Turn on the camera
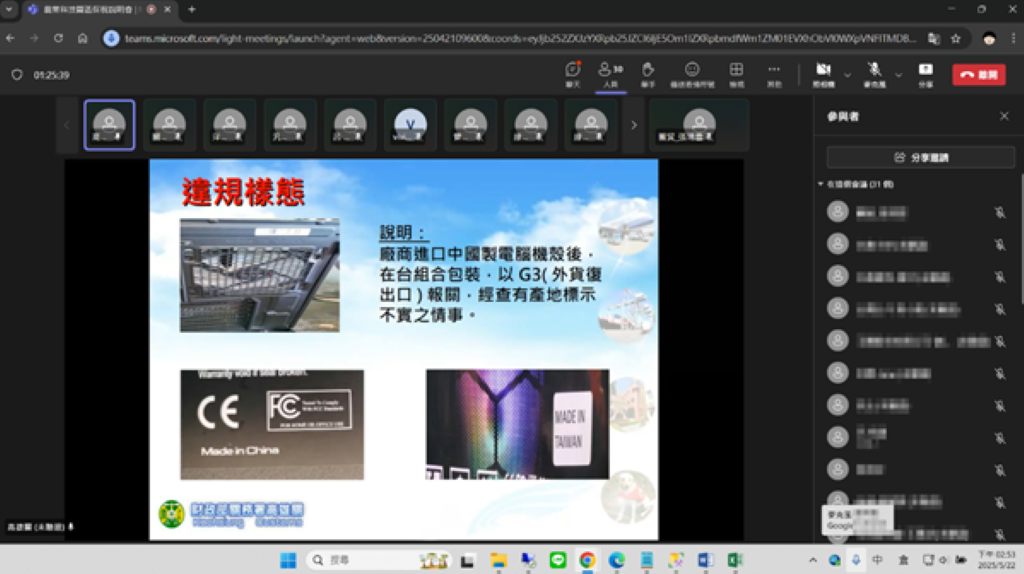The width and height of the screenshot is (1024, 574). click(823, 73)
